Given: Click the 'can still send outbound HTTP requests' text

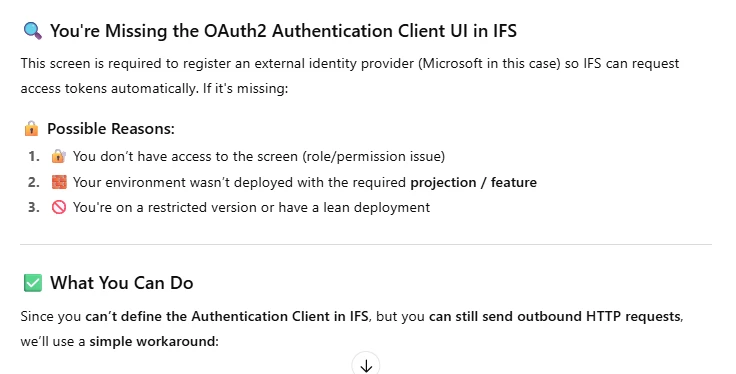Looking at the screenshot, I should (x=555, y=316).
